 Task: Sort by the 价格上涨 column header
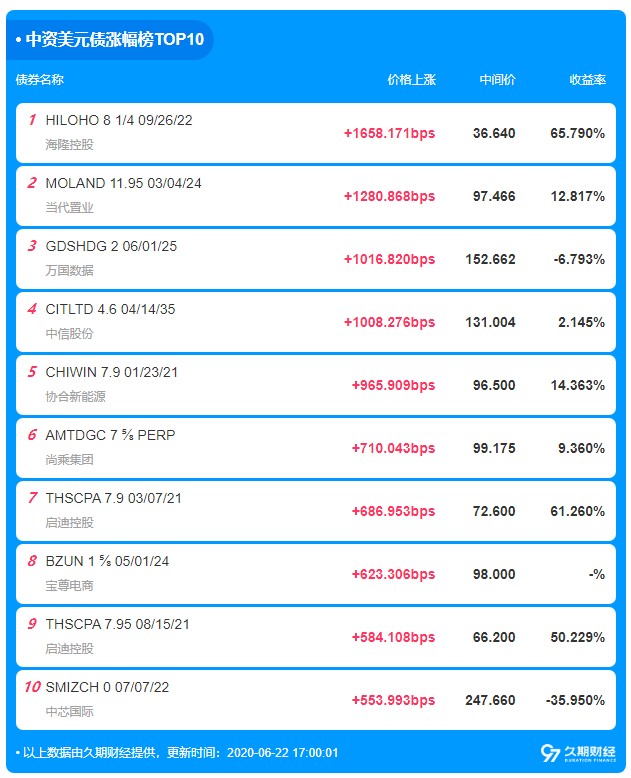coord(411,80)
